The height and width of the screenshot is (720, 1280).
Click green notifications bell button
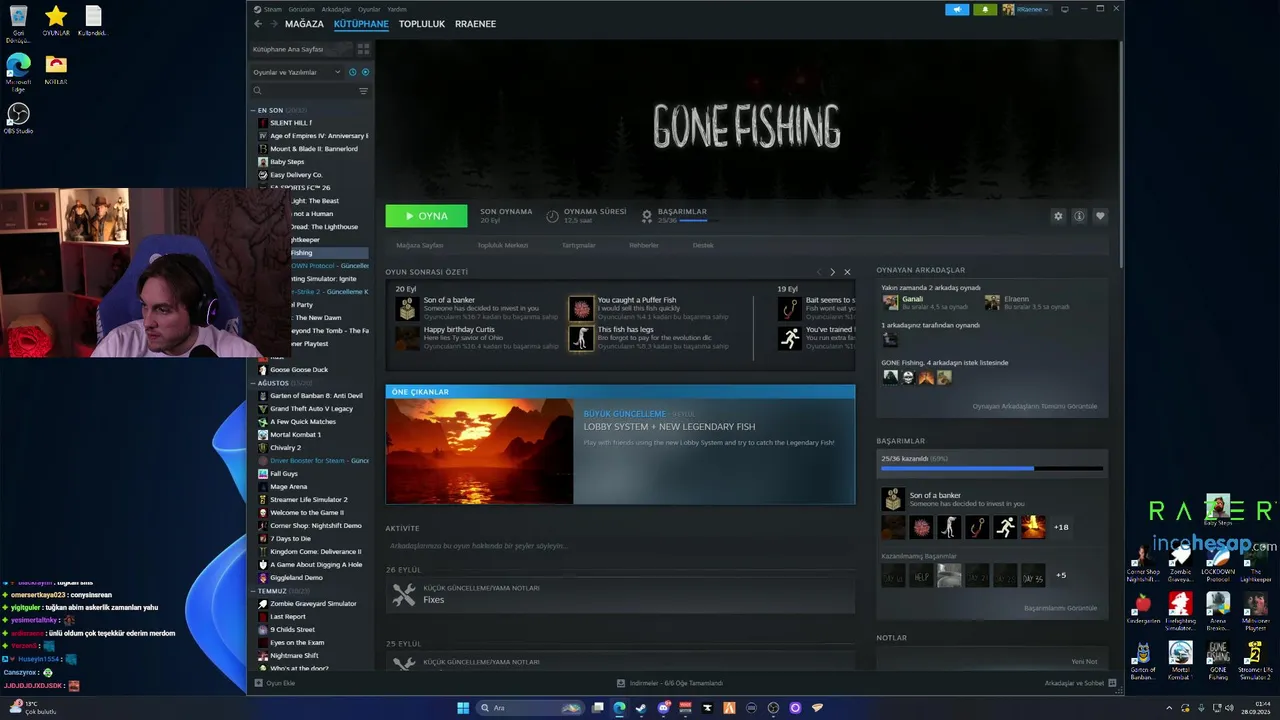(x=985, y=9)
